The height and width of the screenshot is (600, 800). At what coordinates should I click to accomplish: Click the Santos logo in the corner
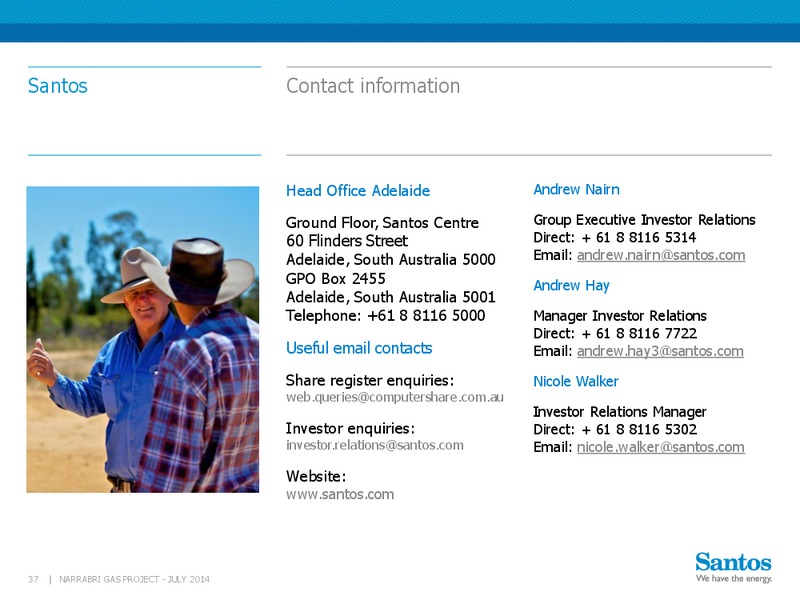pyautogui.click(x=733, y=562)
